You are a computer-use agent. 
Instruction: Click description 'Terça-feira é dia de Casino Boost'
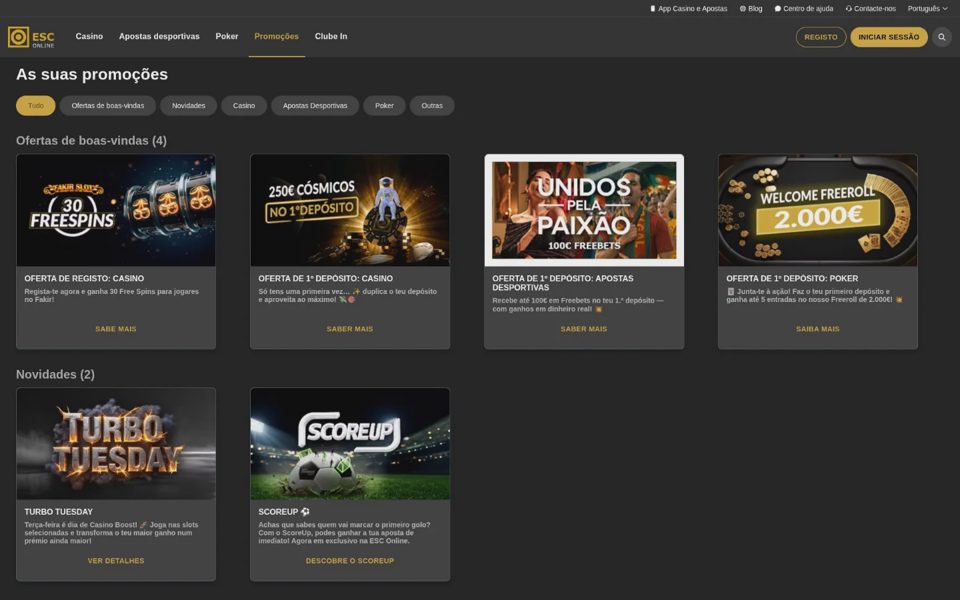[111, 533]
